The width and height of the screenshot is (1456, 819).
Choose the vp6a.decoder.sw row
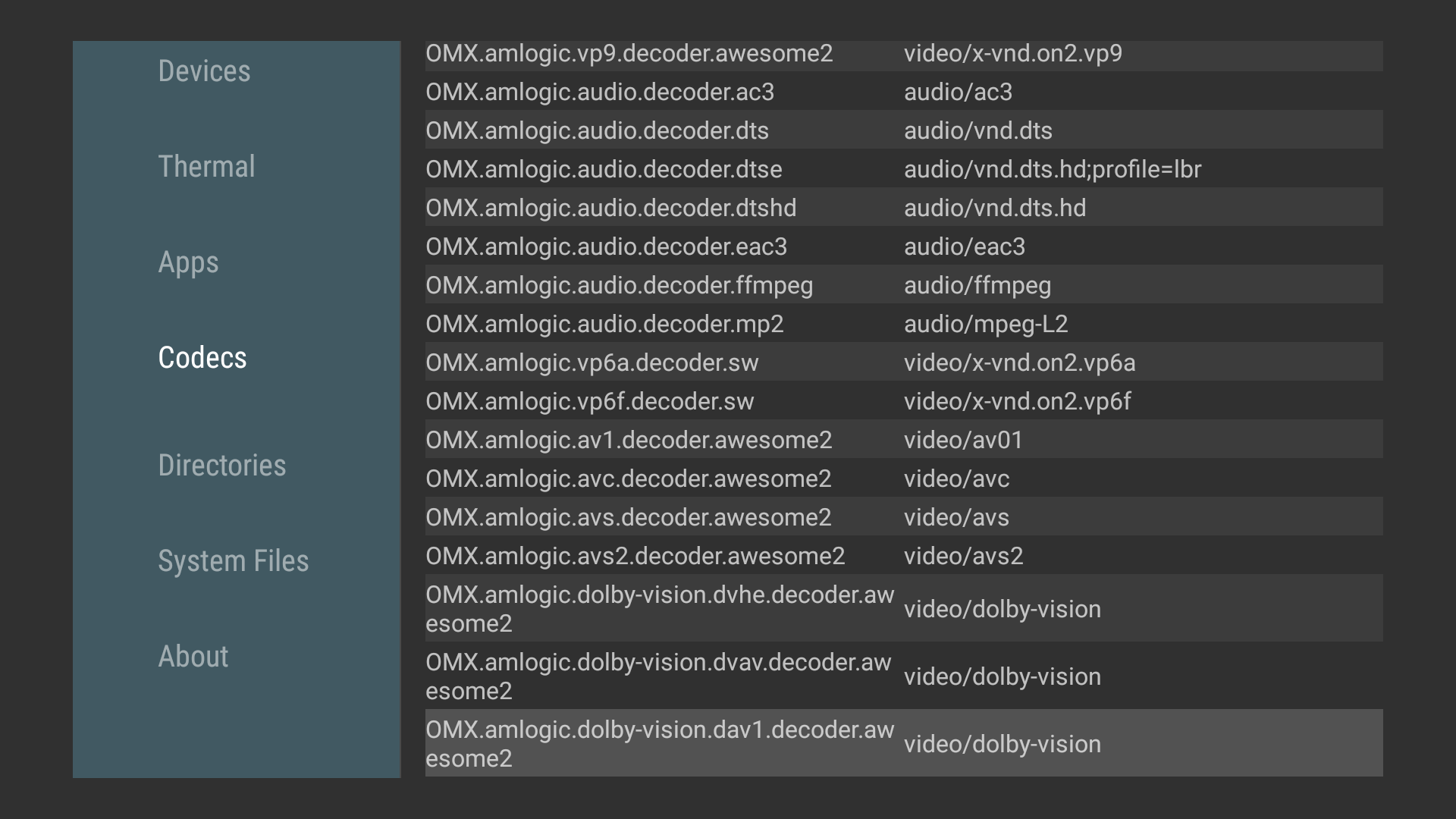(x=904, y=362)
